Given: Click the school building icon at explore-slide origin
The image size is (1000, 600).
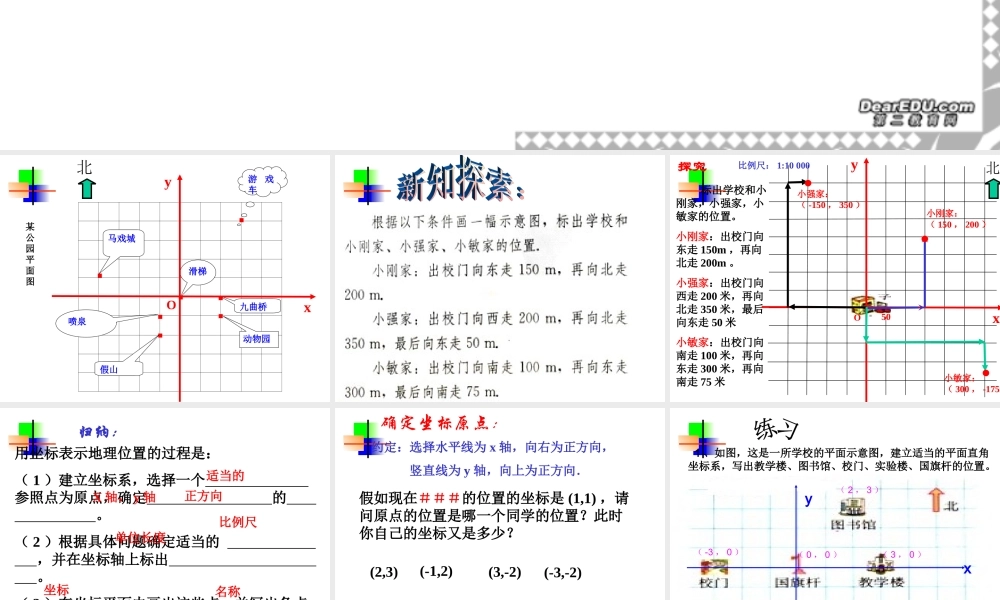Looking at the screenshot, I should [864, 304].
